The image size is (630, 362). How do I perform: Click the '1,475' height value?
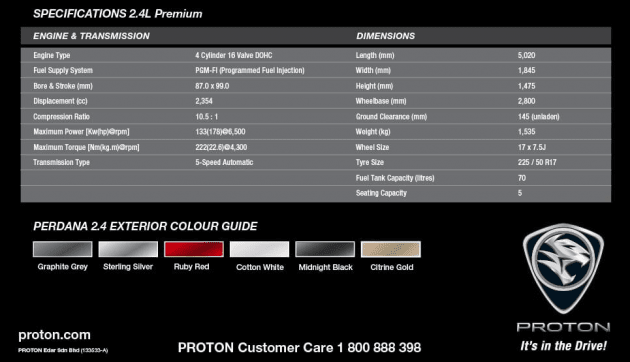click(x=526, y=86)
